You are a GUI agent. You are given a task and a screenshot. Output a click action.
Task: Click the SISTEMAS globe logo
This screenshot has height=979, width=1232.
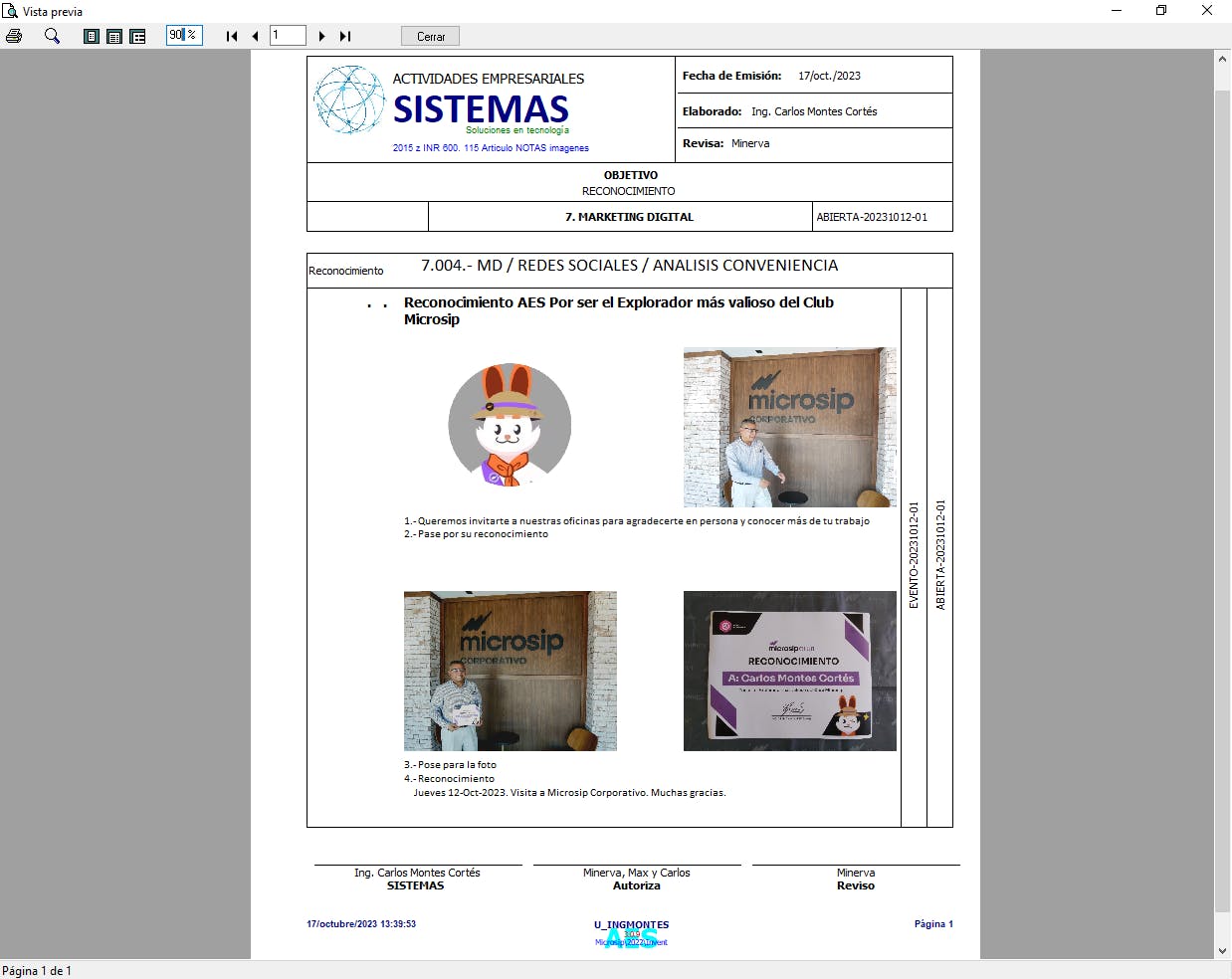(349, 99)
